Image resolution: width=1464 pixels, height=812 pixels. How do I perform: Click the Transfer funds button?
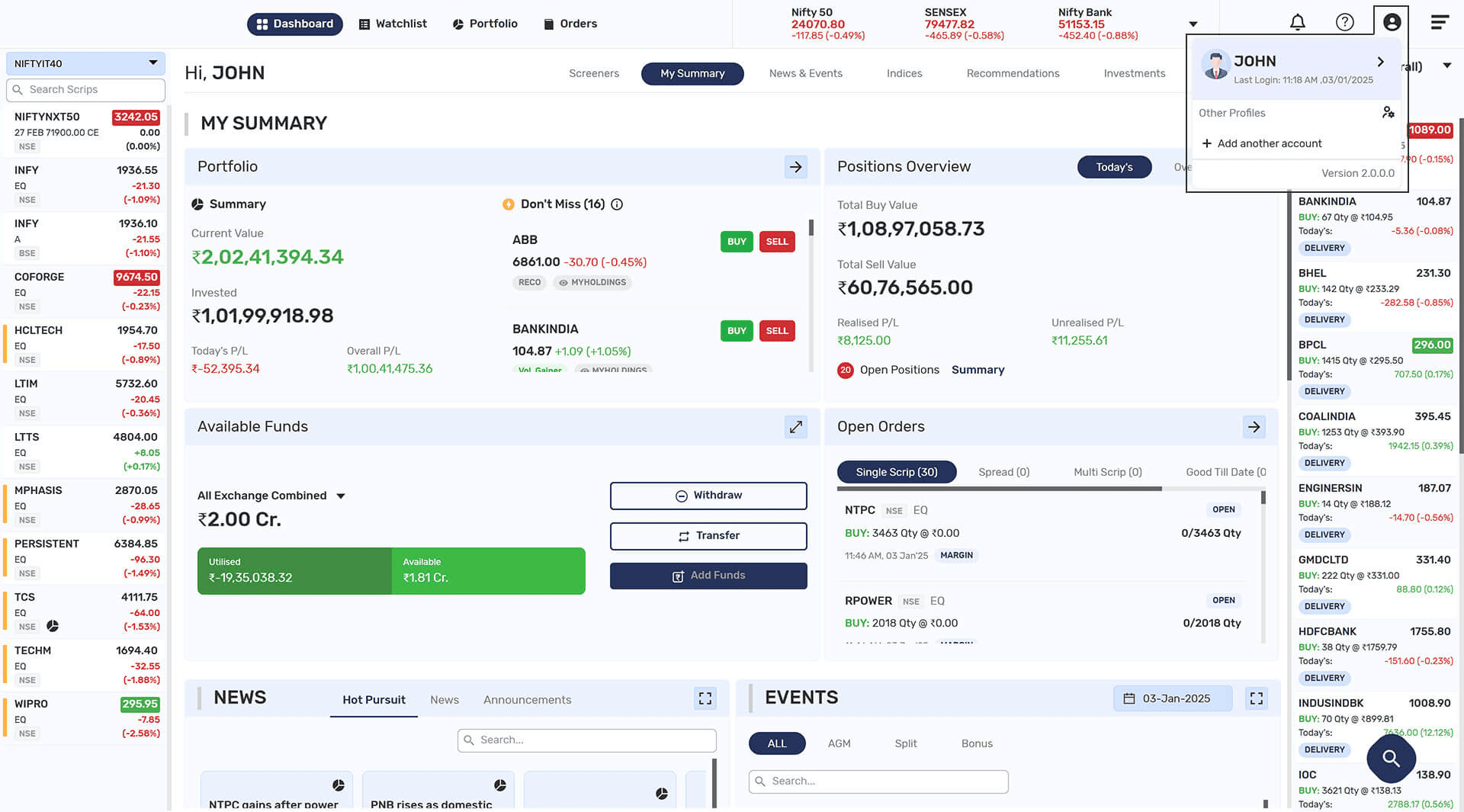pyautogui.click(x=708, y=536)
